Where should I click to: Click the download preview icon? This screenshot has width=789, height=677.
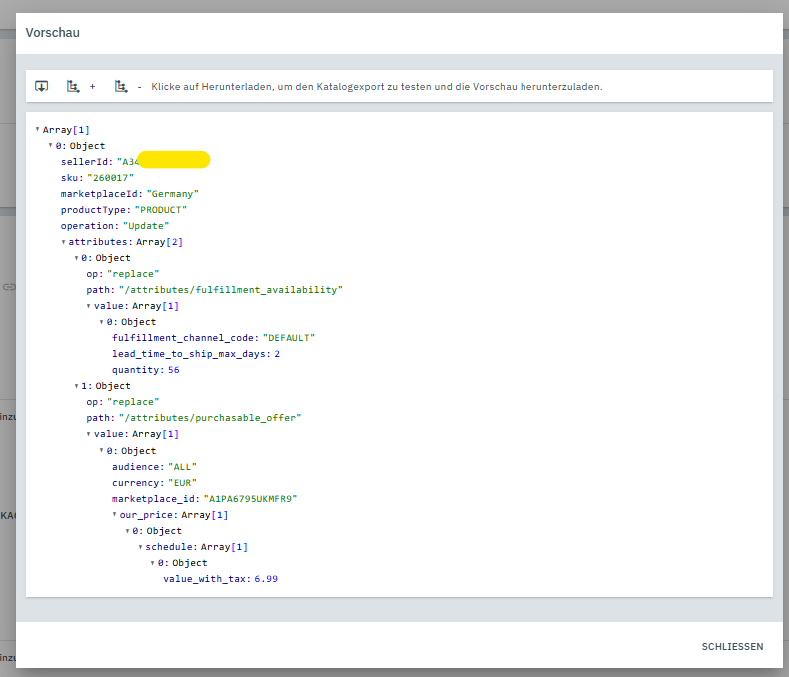(x=42, y=86)
